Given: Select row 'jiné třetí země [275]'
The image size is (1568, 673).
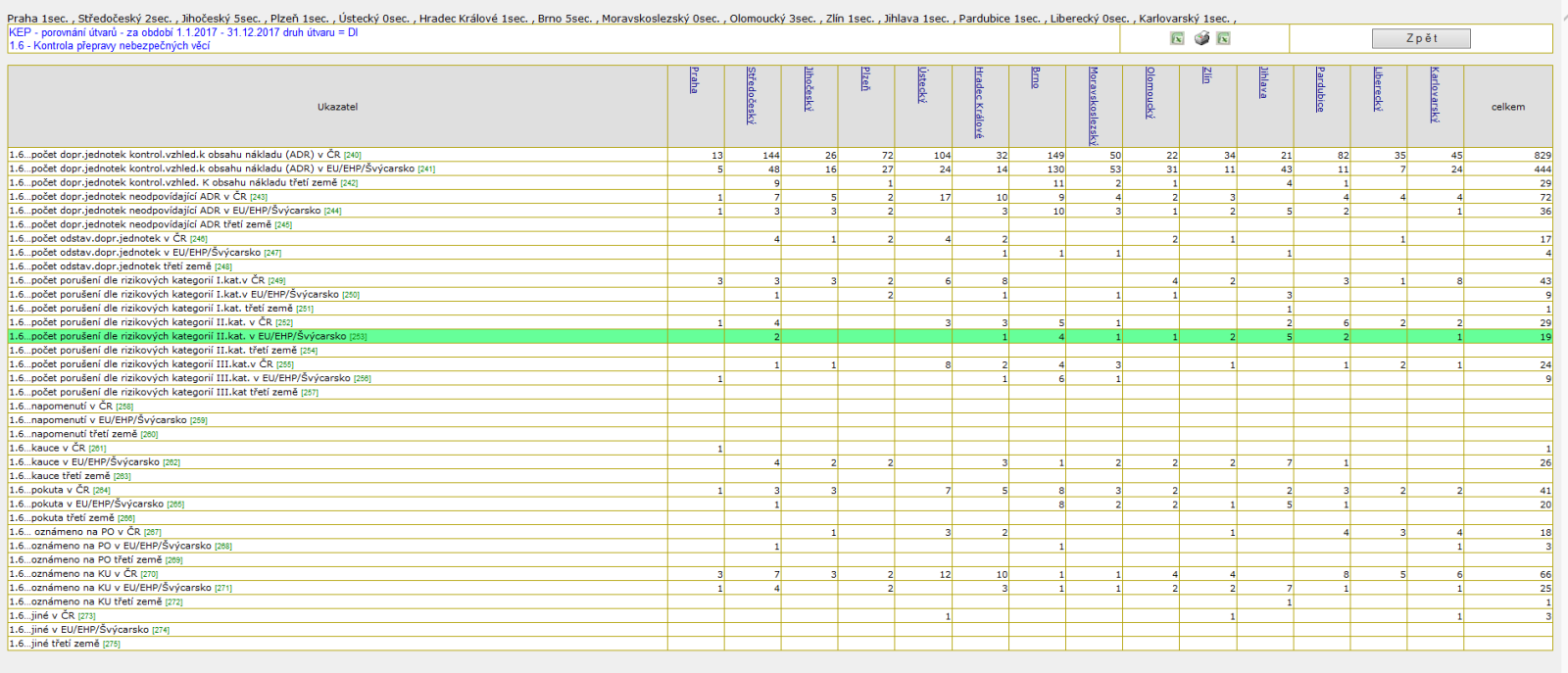Looking at the screenshot, I should point(780,644).
